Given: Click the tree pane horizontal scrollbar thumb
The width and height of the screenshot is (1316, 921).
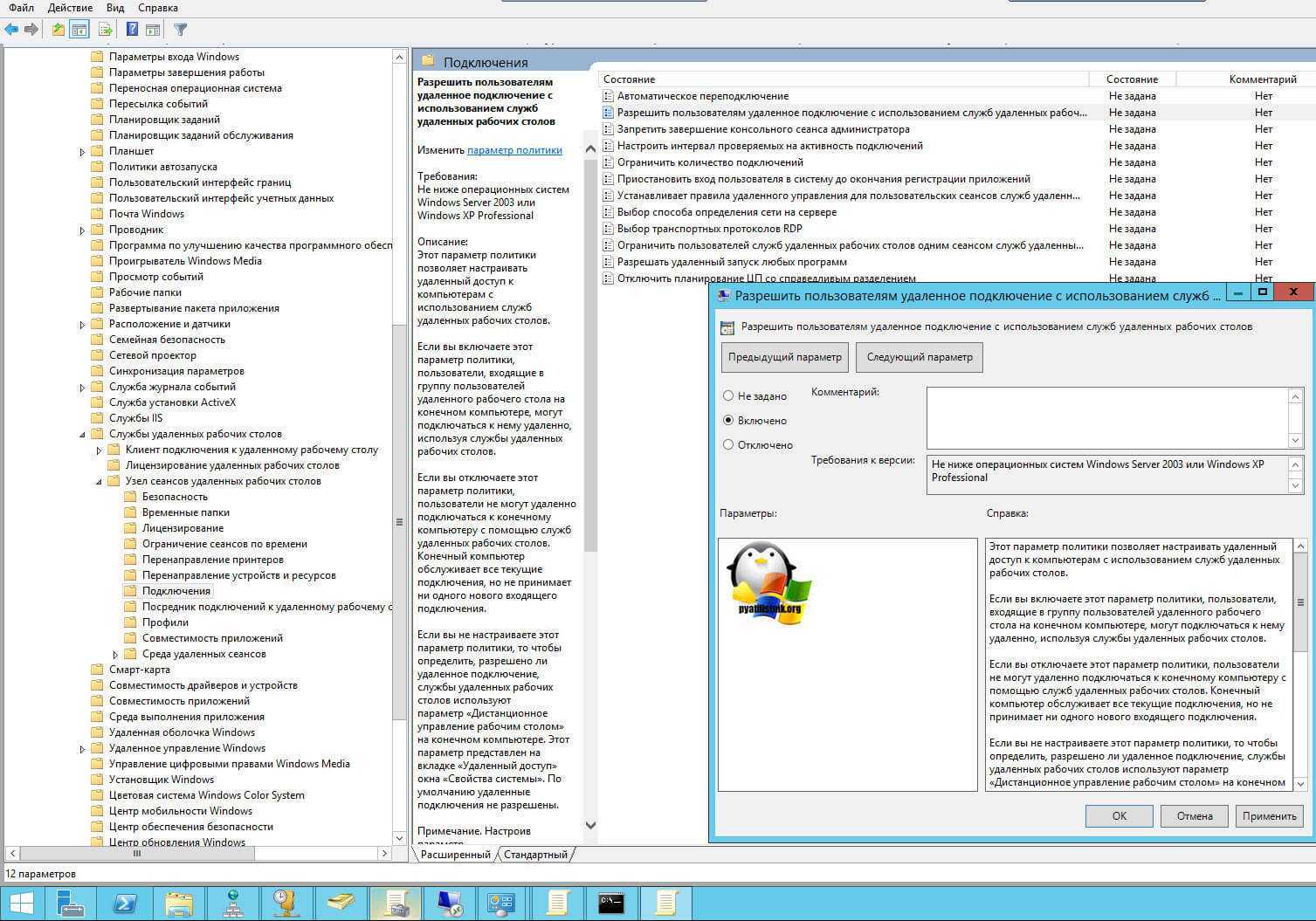Looking at the screenshot, I should coord(136,853).
